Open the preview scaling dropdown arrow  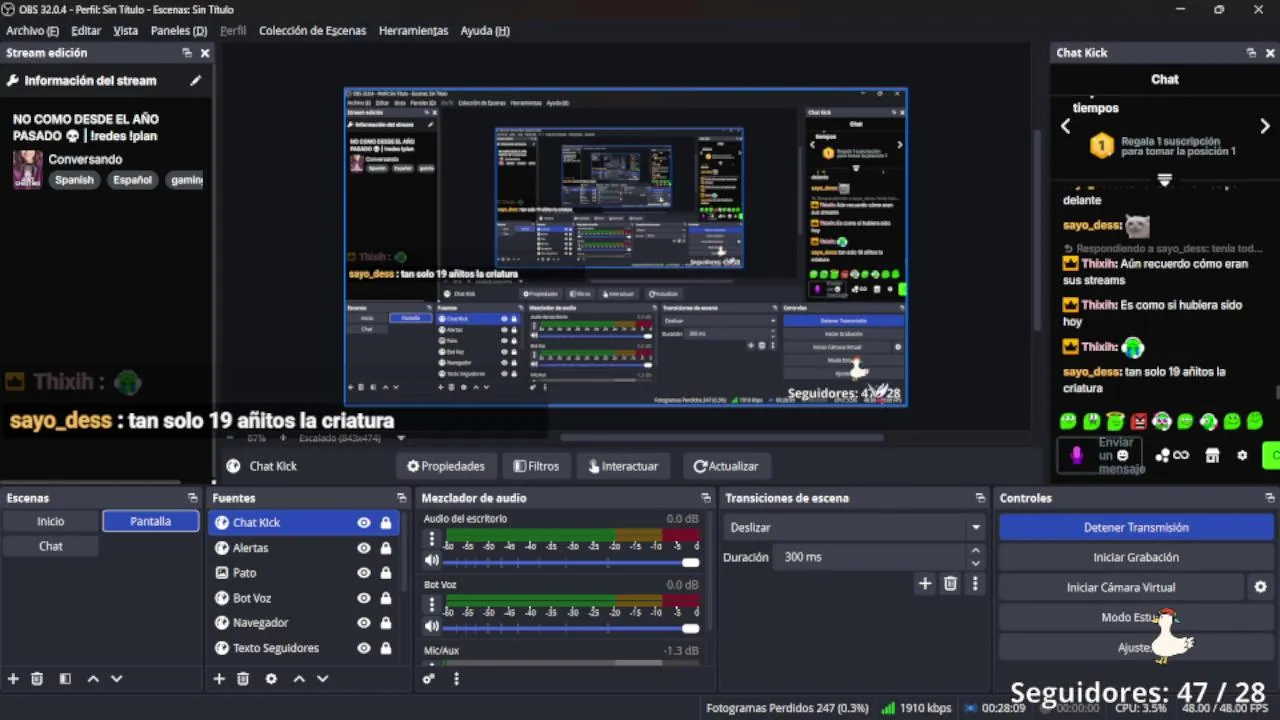pyautogui.click(x=401, y=438)
